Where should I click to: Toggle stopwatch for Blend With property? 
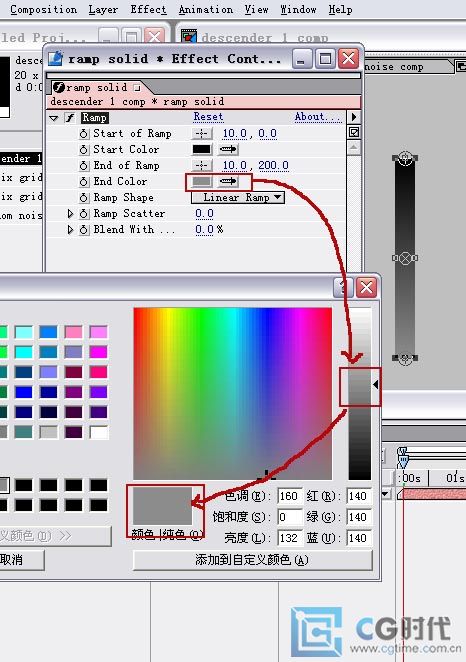[84, 230]
